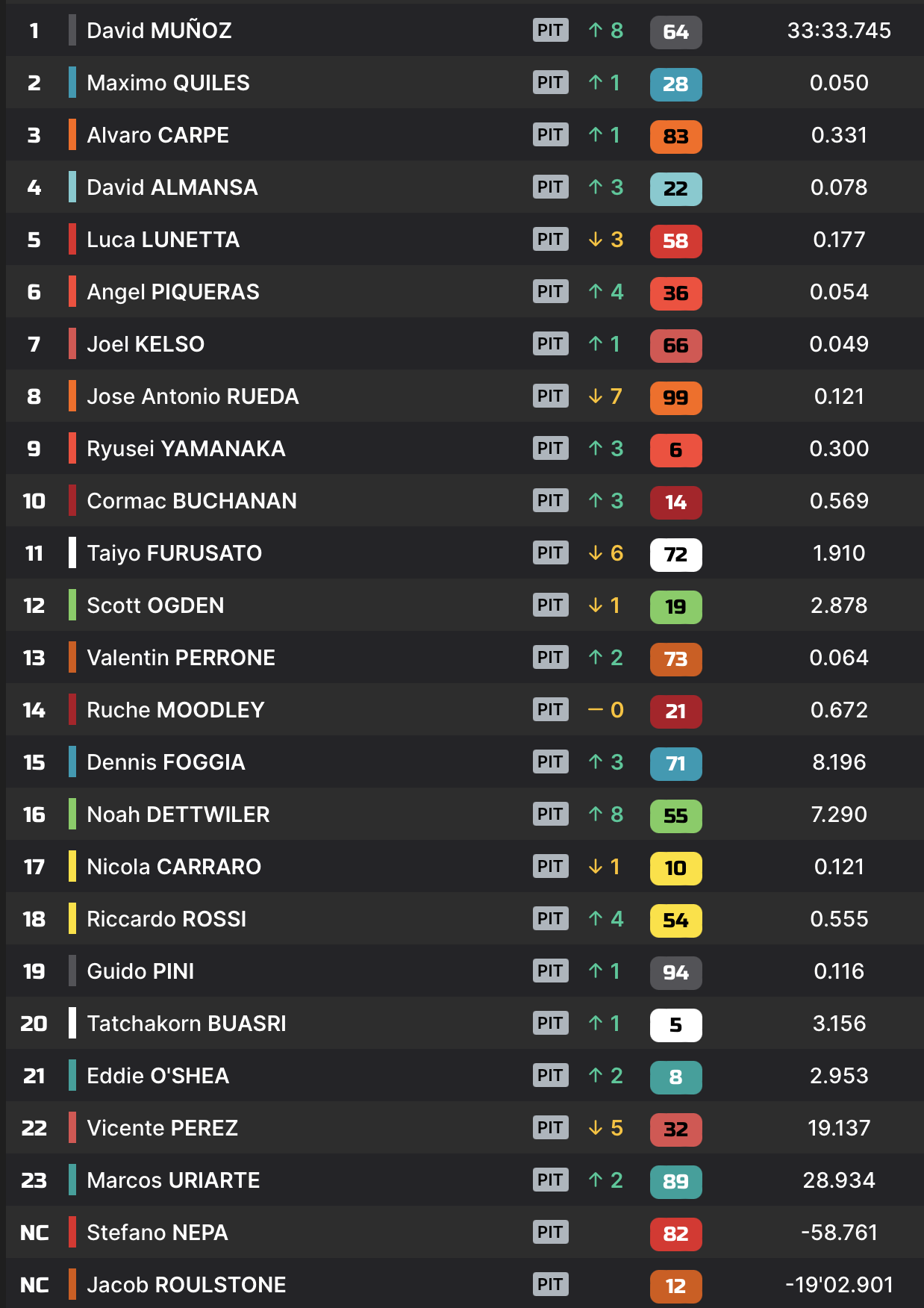This screenshot has width=924, height=1308.
Task: Click rider number 28 badge
Action: 675,84
